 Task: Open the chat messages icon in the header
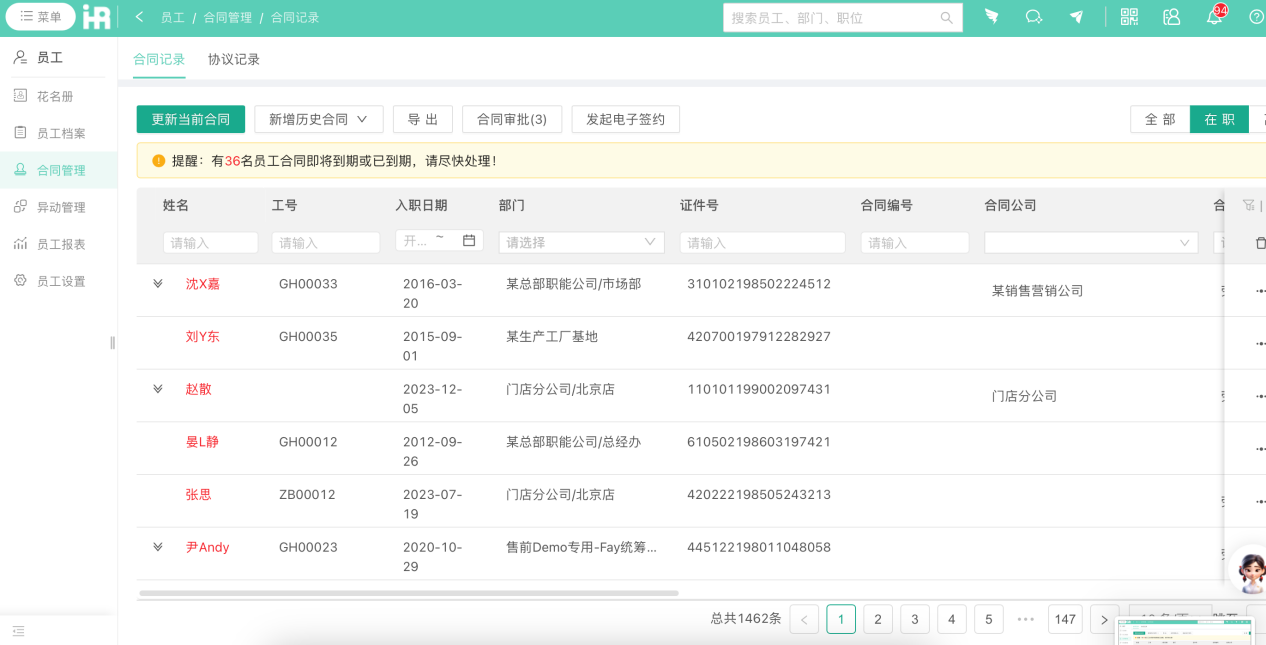click(1034, 16)
